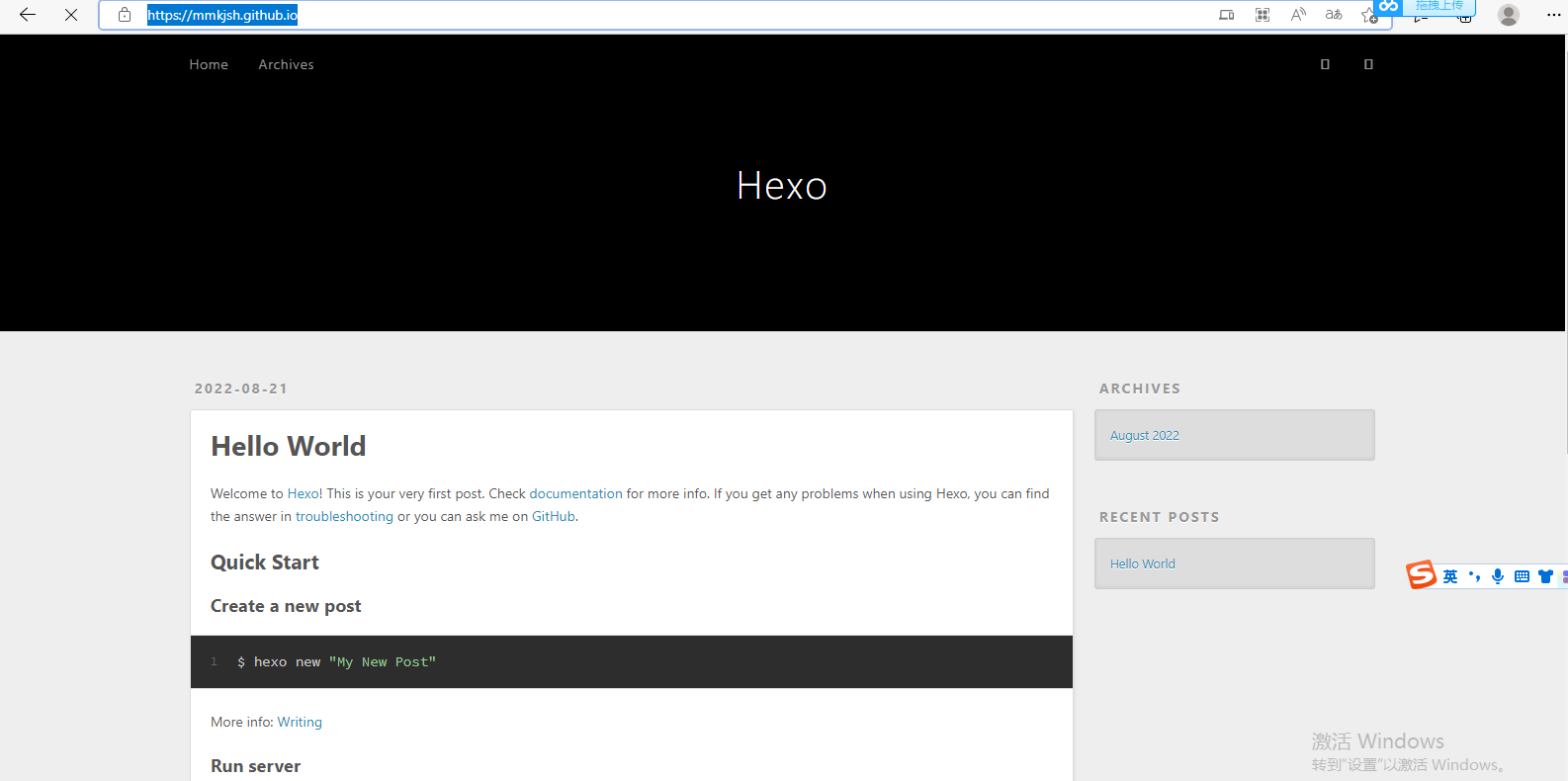Click the Run server heading
Viewport: 1568px width, 781px height.
point(255,766)
